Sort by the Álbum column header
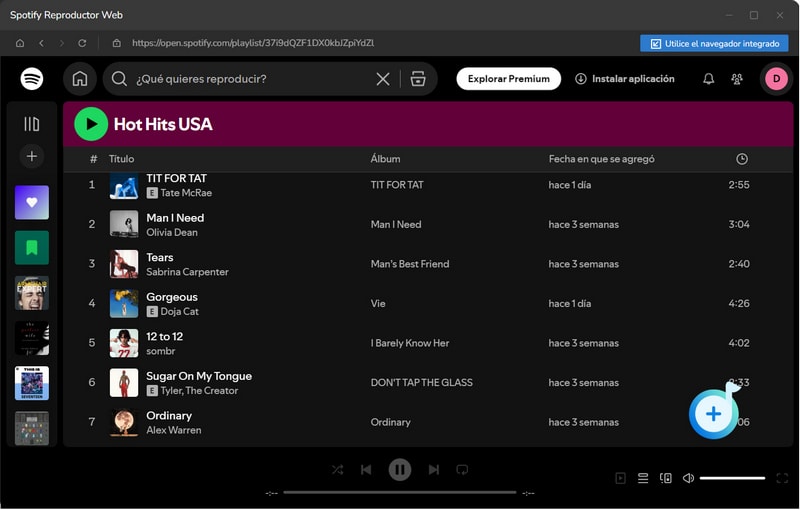 [x=385, y=159]
